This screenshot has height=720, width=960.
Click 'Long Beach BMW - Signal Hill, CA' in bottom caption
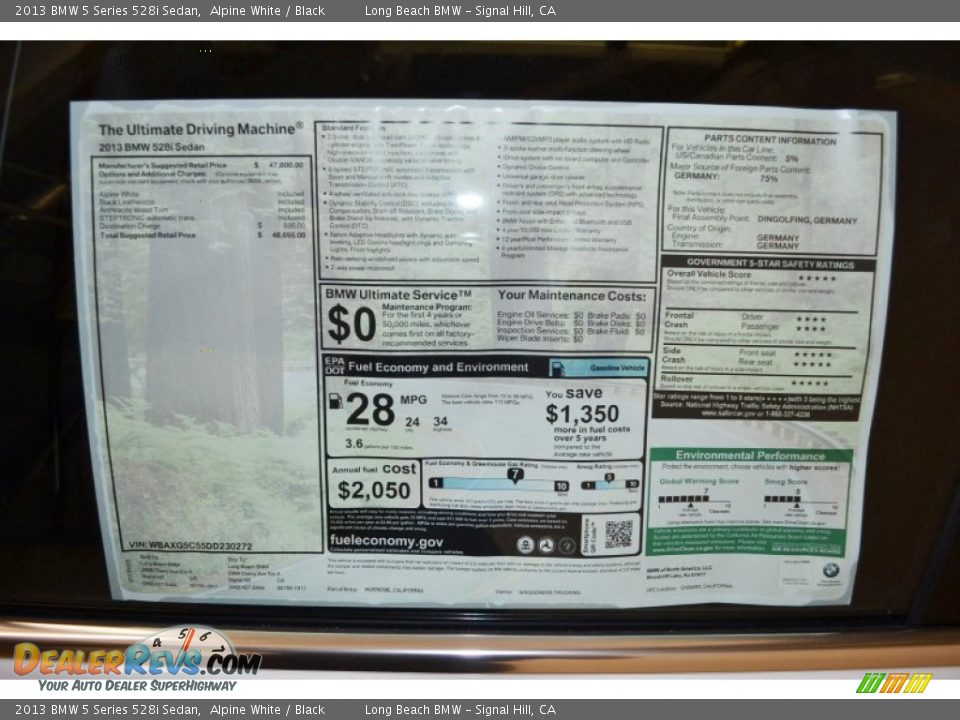coord(459,710)
